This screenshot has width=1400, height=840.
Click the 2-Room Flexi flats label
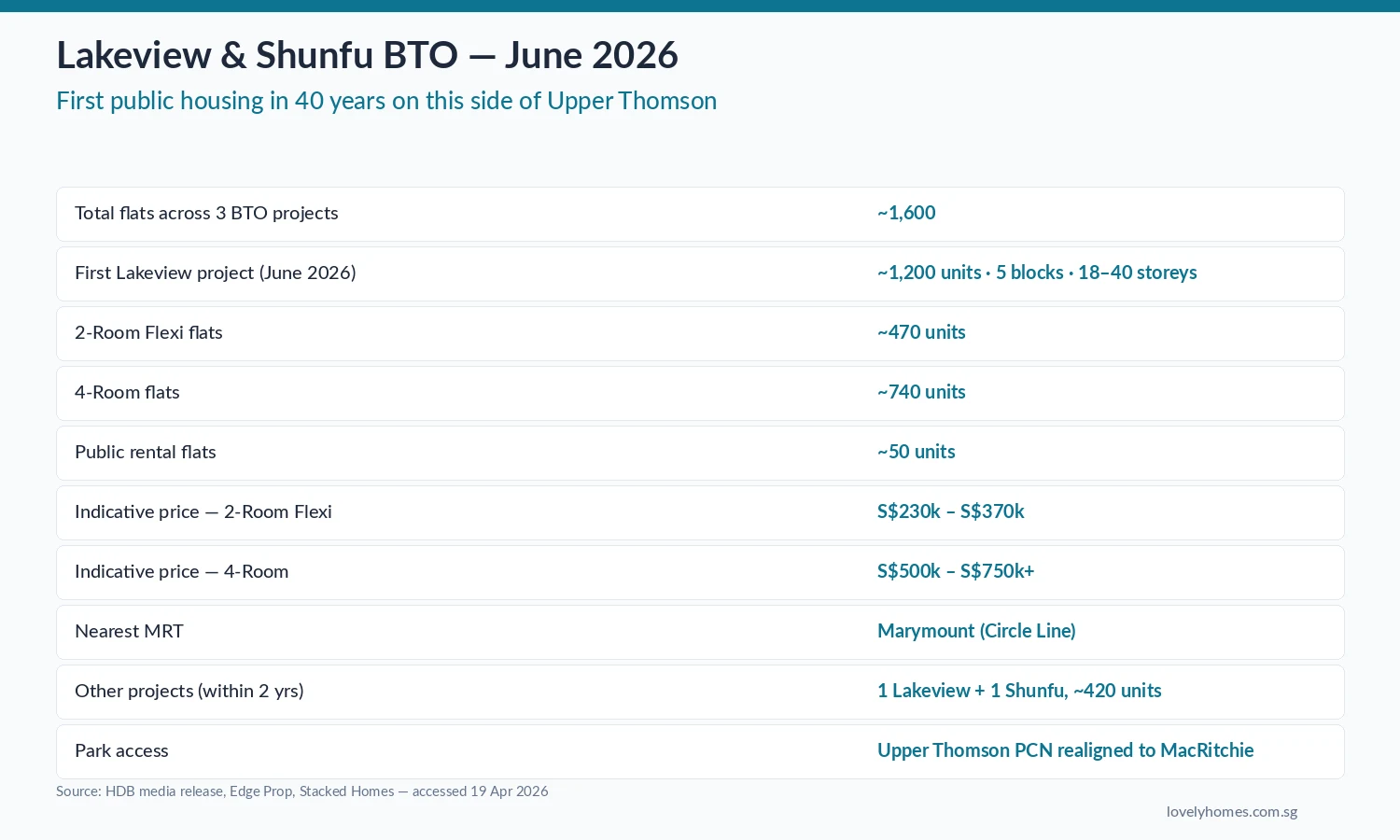[148, 332]
